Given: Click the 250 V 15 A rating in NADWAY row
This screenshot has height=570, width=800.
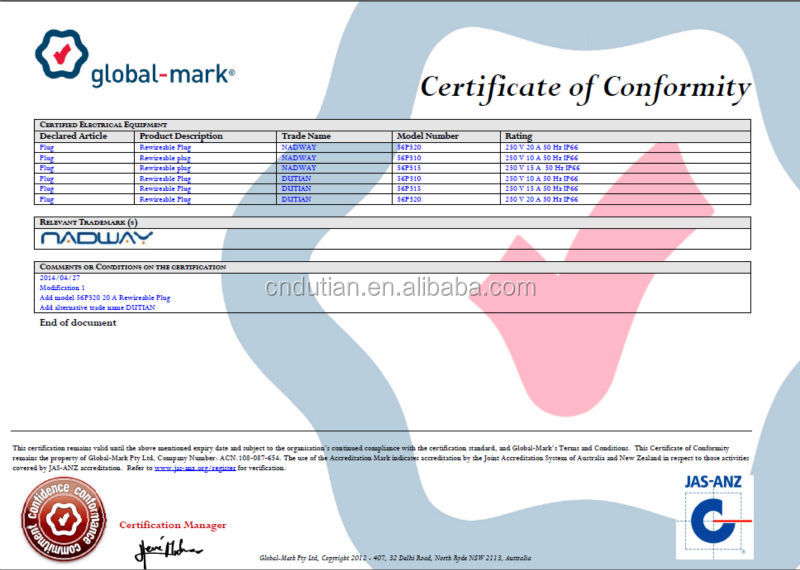Looking at the screenshot, I should point(542,168).
